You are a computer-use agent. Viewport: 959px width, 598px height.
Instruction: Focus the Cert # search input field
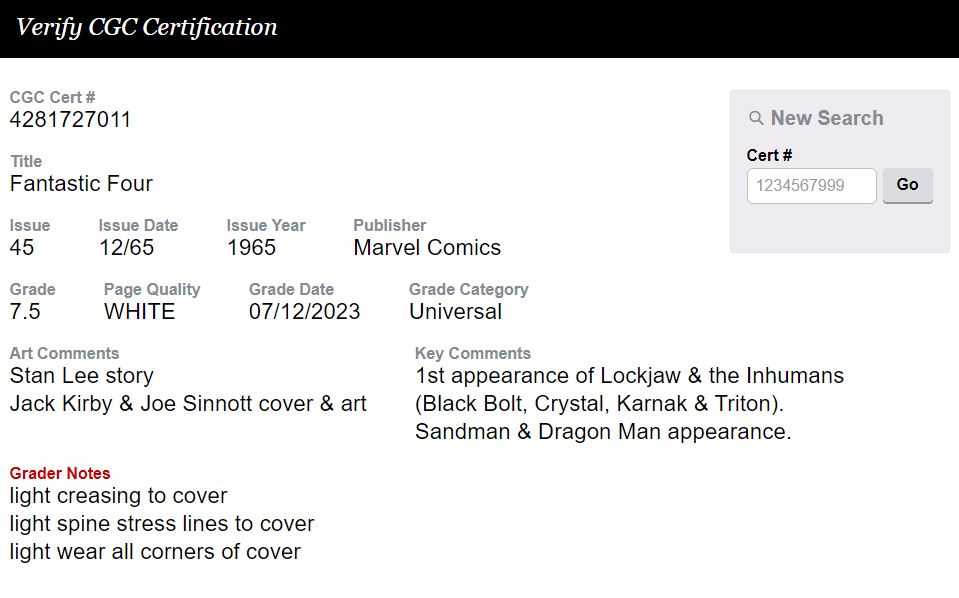tap(811, 186)
